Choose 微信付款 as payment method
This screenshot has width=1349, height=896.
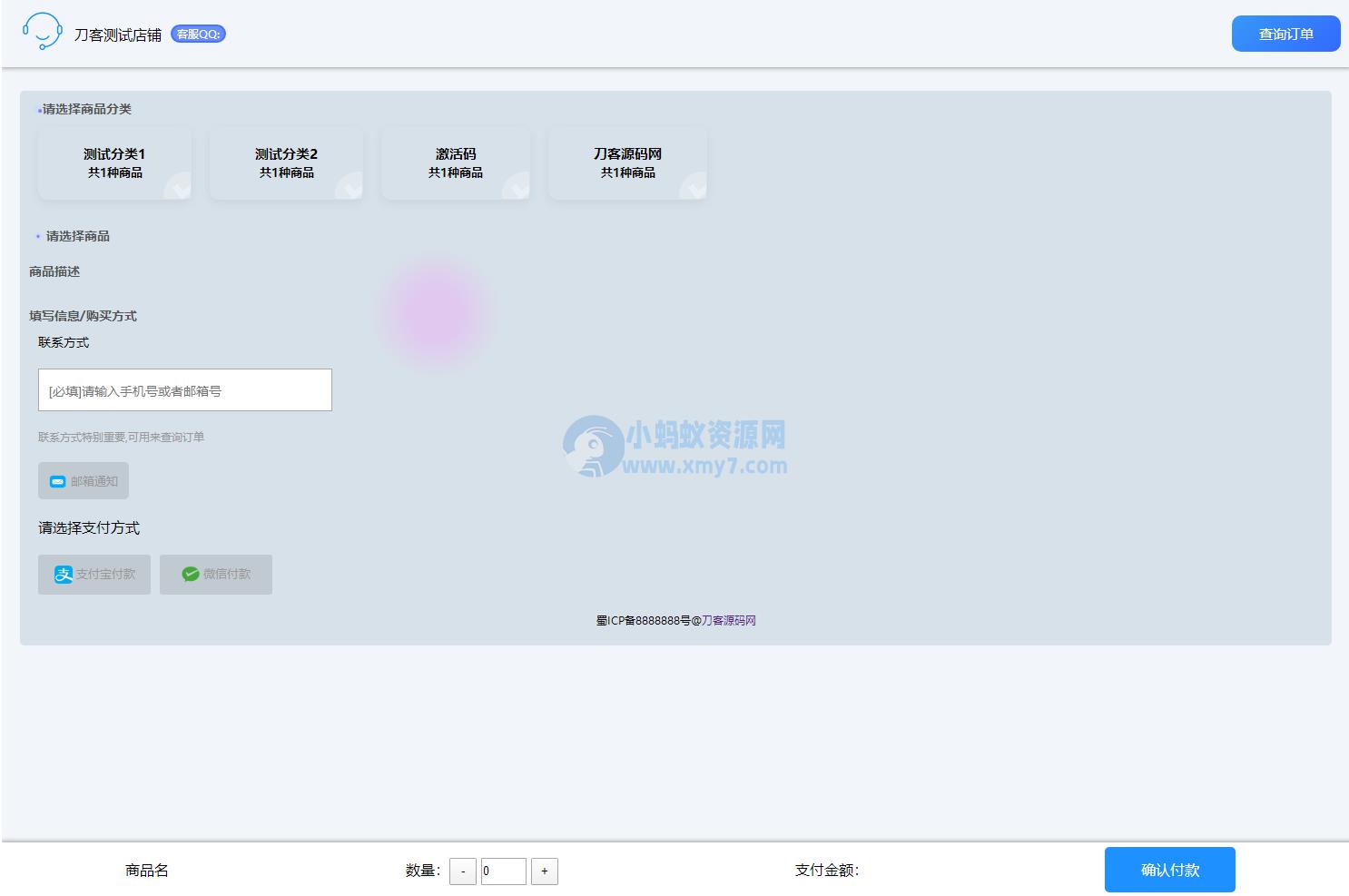[216, 574]
